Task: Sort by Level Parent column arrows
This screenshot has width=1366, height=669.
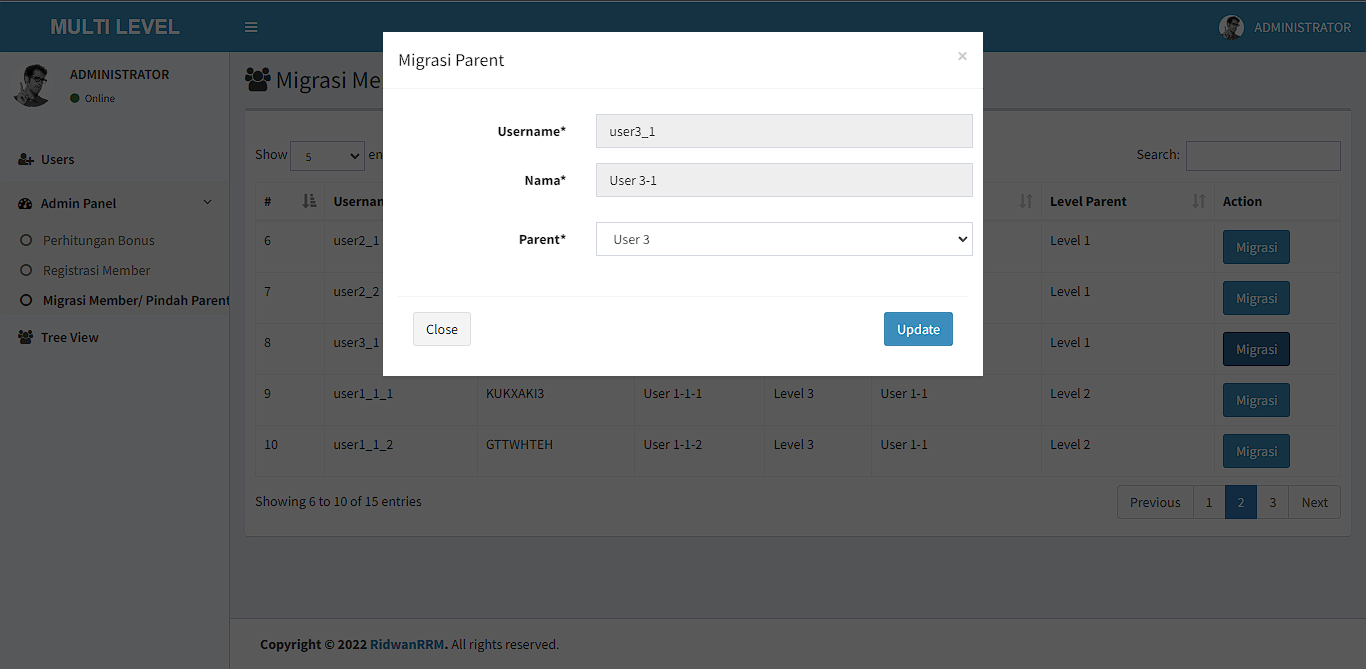Action: coord(1199,201)
